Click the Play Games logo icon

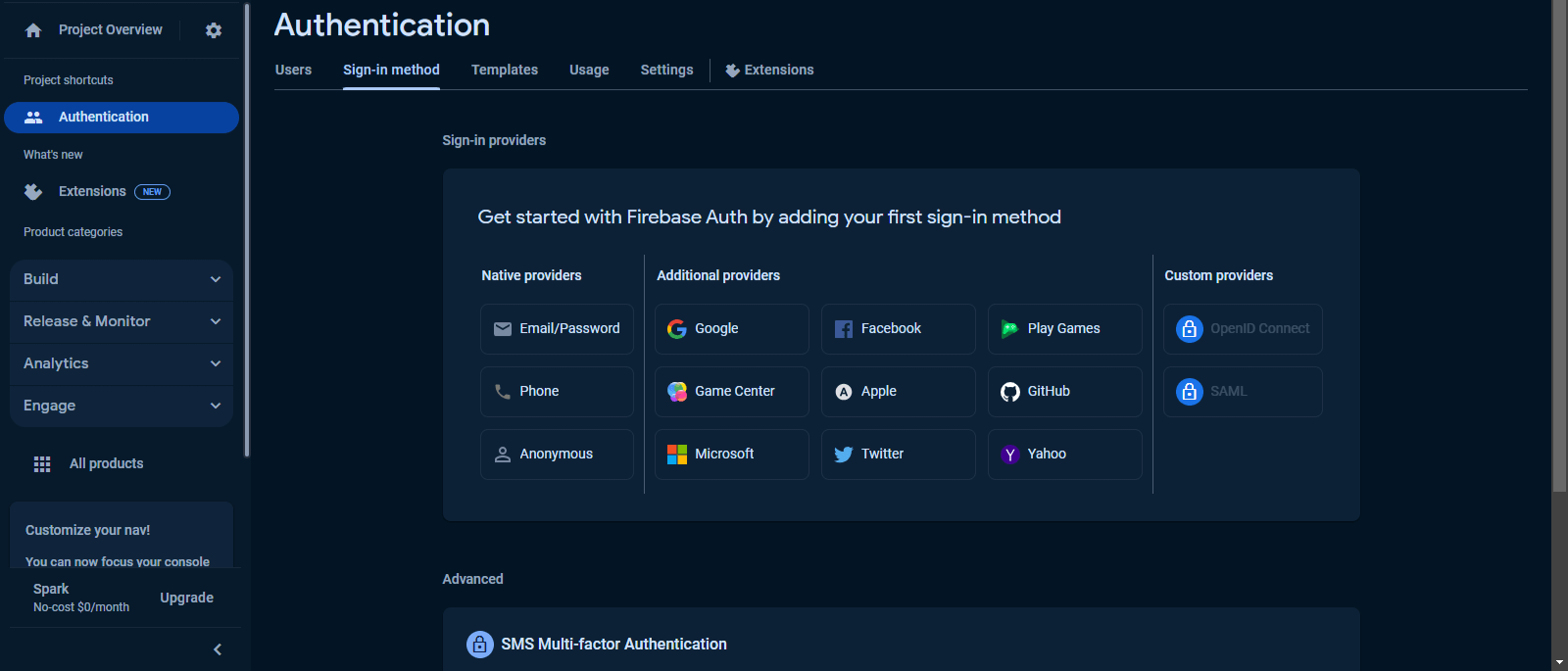tap(1010, 329)
